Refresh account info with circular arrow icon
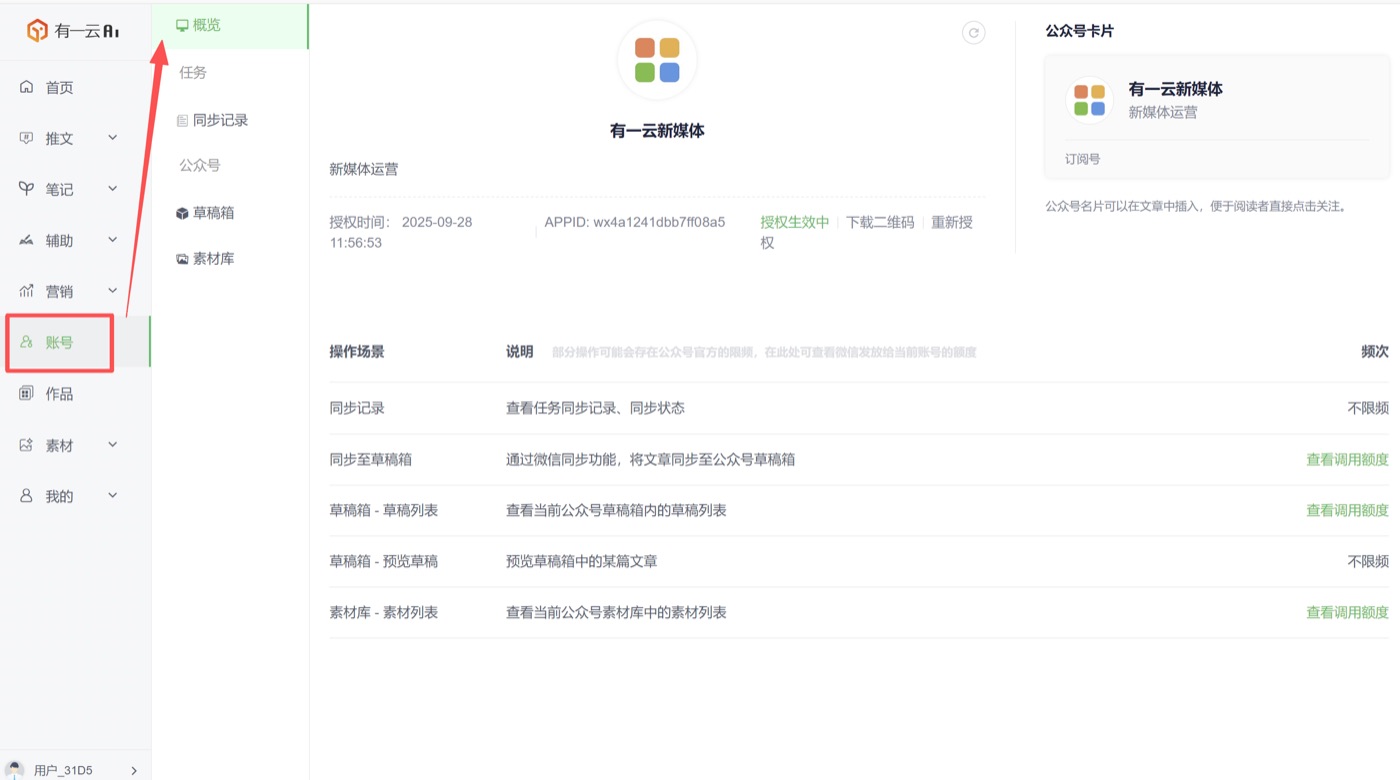 coord(973,33)
